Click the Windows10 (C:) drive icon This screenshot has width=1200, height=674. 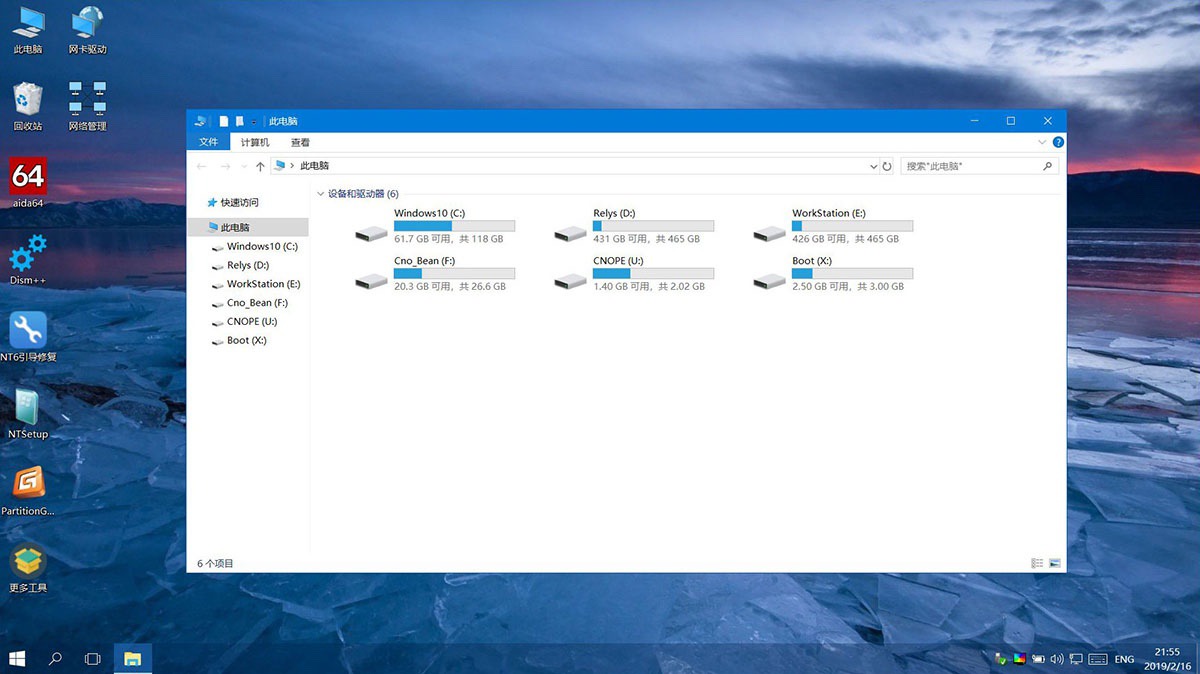click(372, 233)
